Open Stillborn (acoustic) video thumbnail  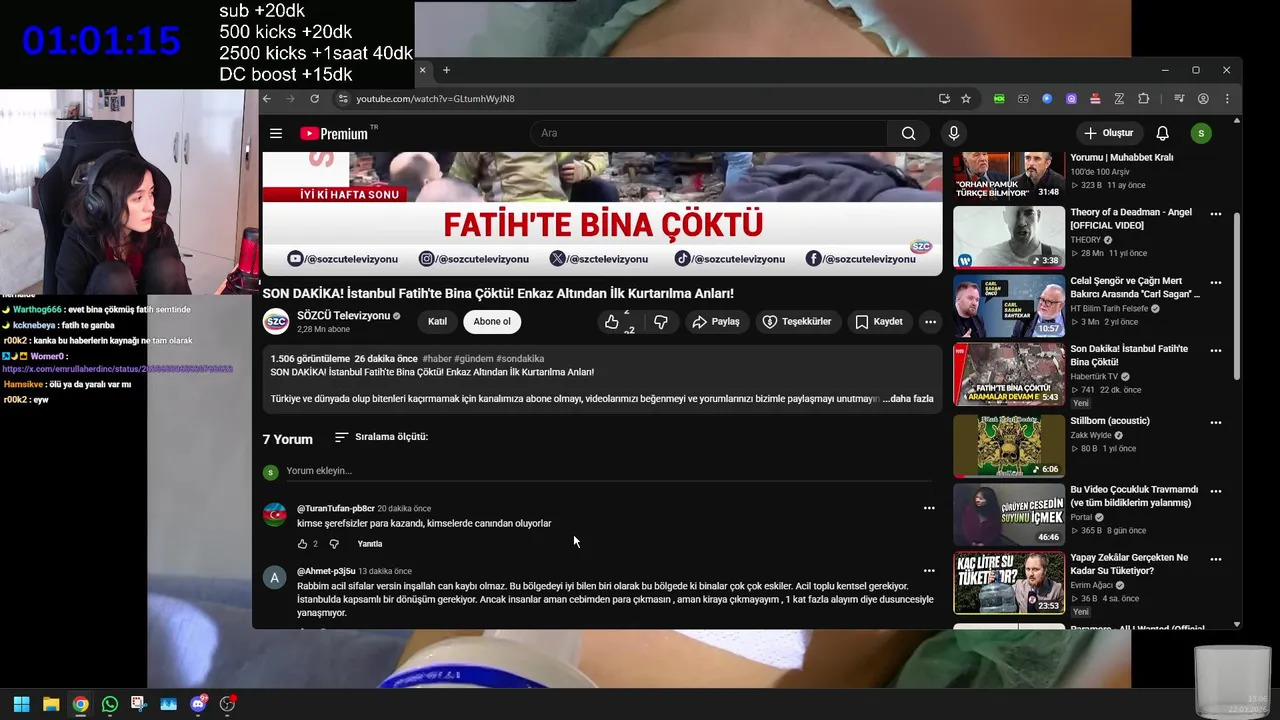[x=1009, y=446]
